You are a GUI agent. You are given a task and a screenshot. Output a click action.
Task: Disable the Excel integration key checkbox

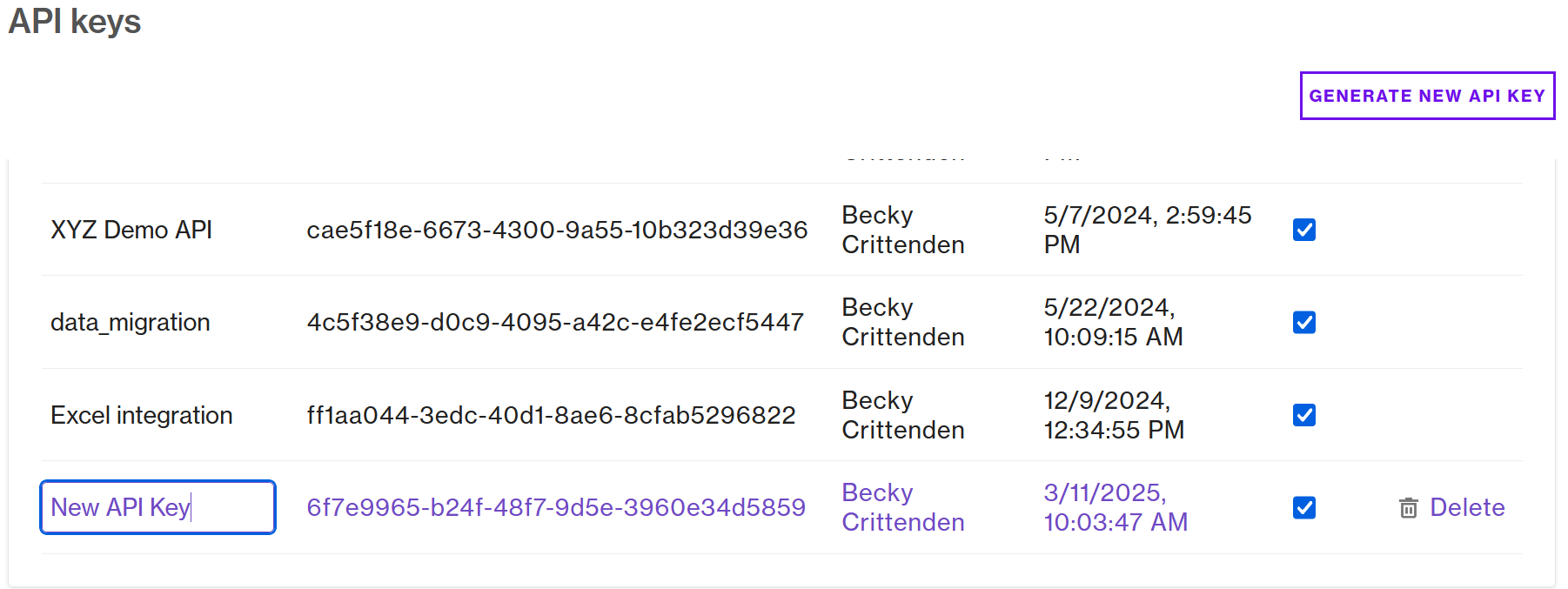(1303, 415)
